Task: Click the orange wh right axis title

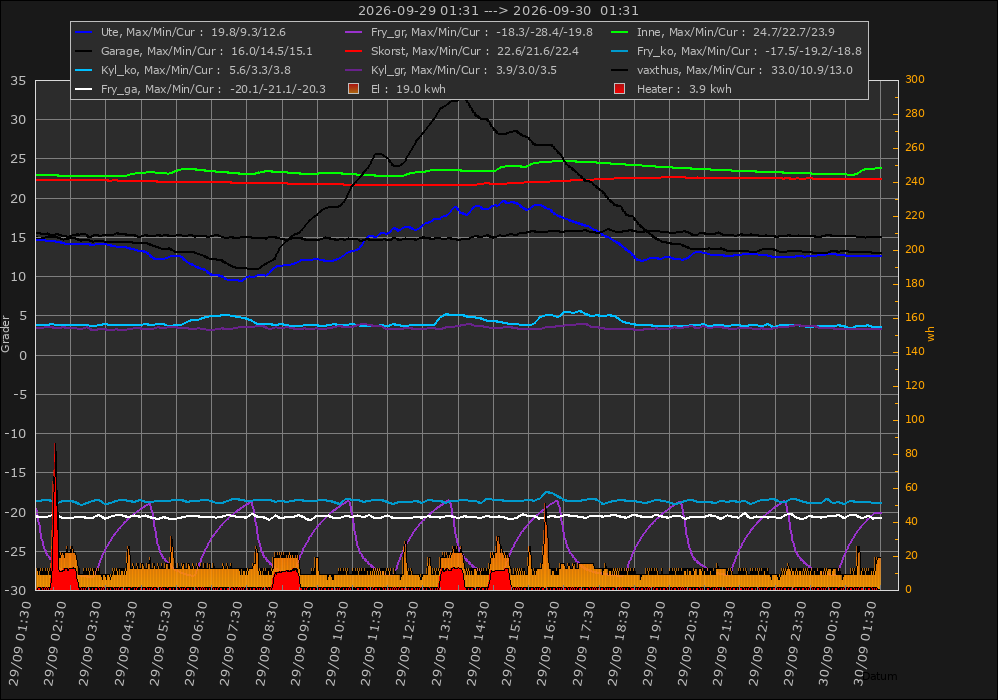Action: 931,334
